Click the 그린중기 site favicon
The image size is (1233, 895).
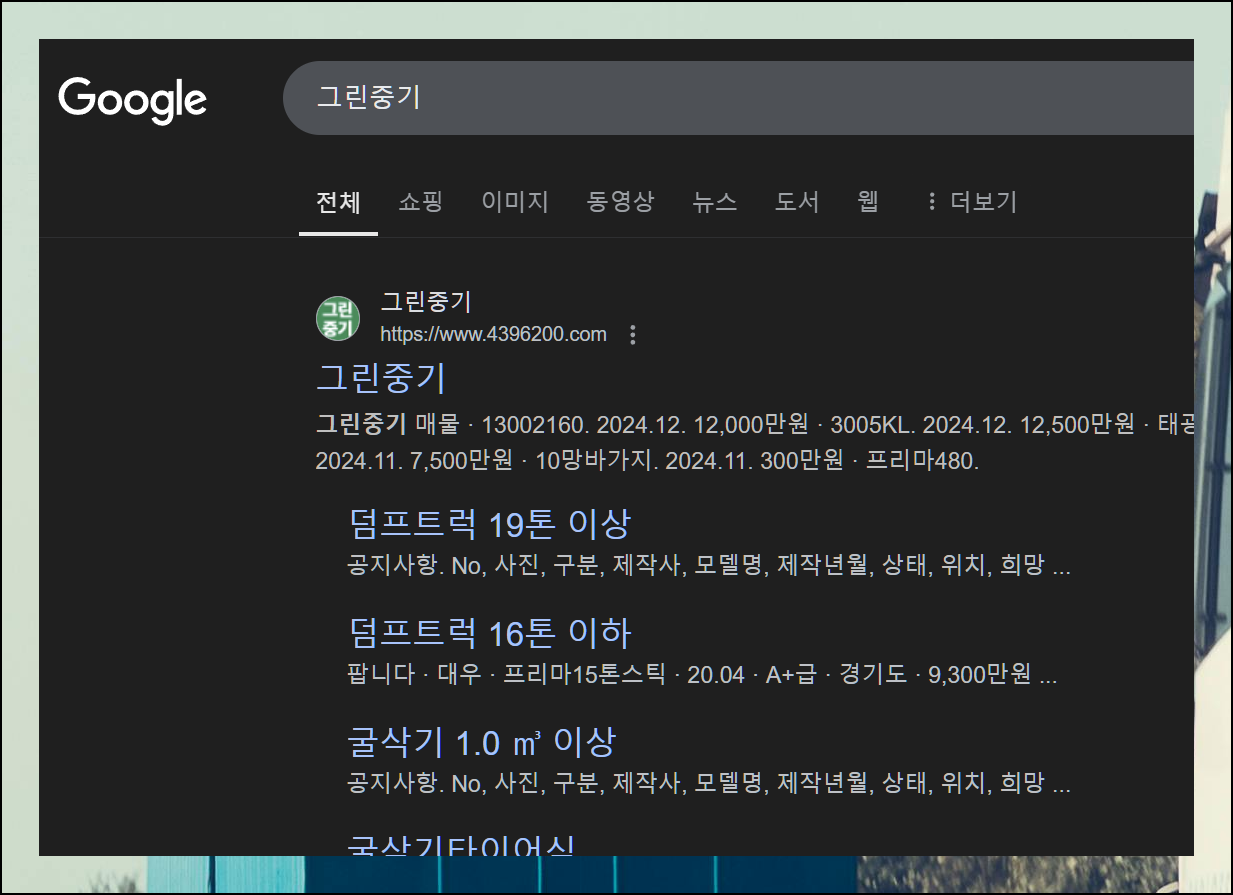coord(338,318)
